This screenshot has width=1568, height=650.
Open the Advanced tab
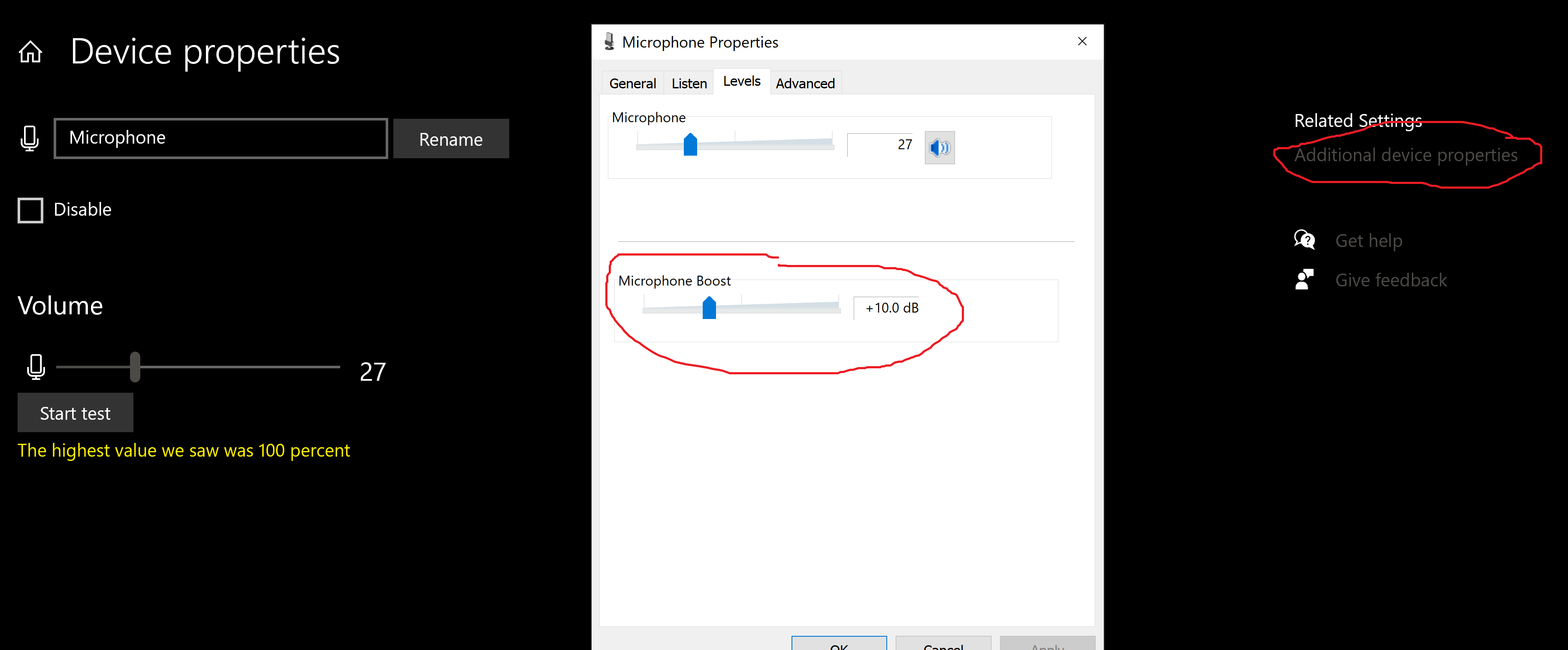coord(805,83)
